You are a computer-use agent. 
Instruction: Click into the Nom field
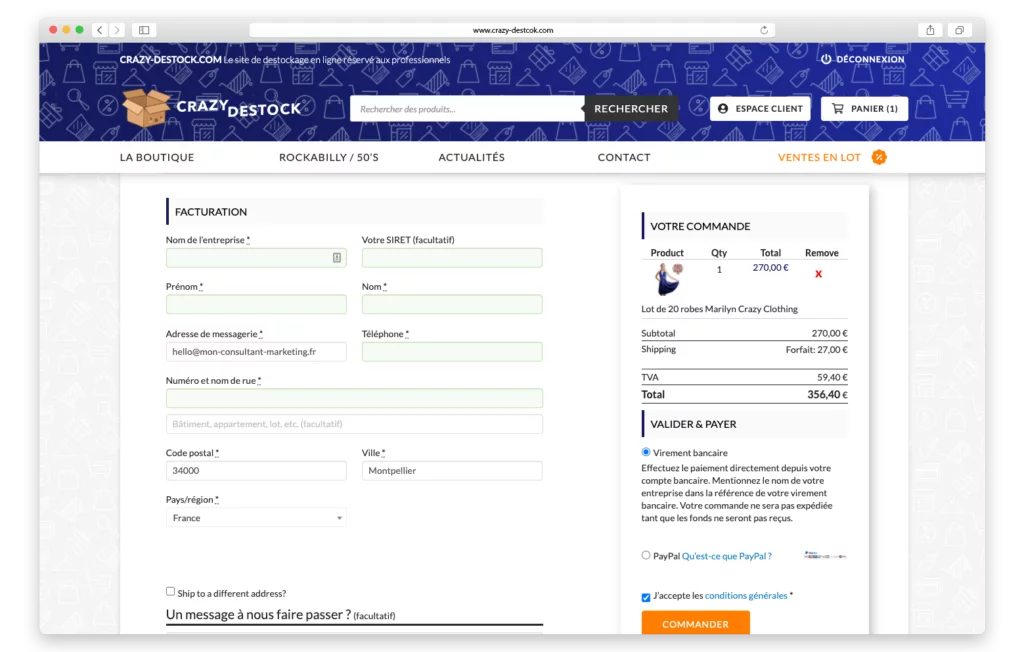pyautogui.click(x=452, y=304)
